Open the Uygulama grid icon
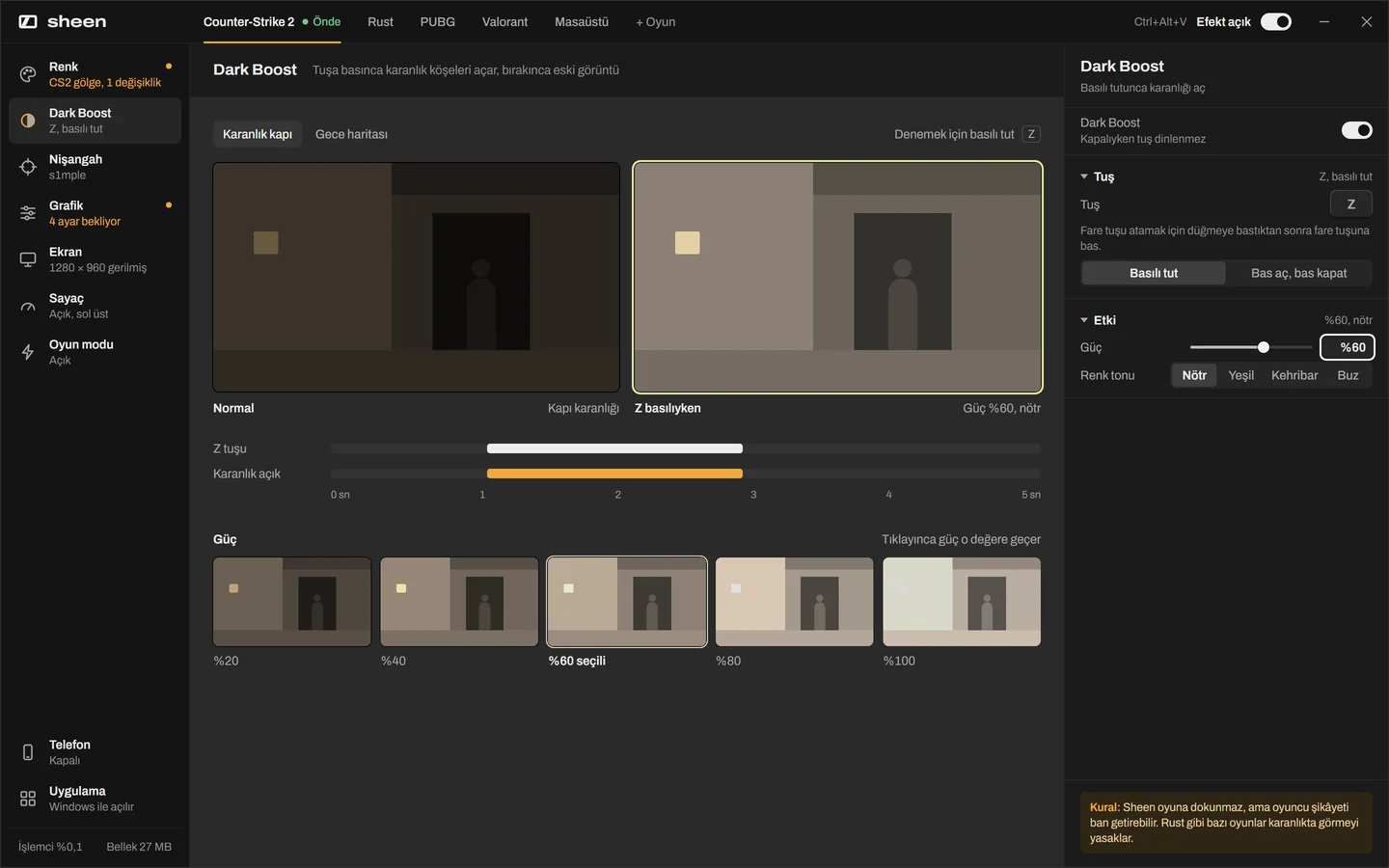1389x868 pixels. coord(28,799)
